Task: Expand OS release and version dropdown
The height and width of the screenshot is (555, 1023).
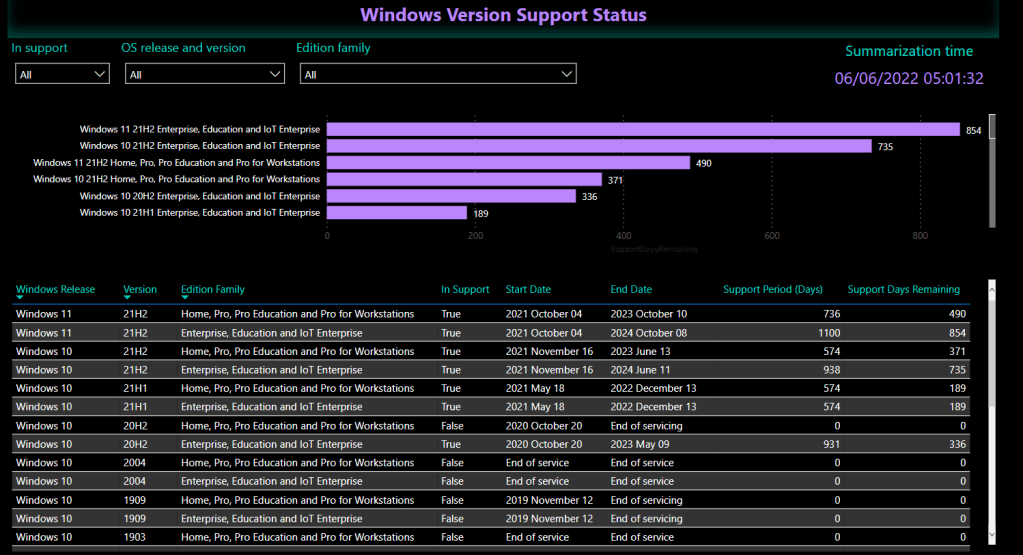Action: pyautogui.click(x=205, y=74)
